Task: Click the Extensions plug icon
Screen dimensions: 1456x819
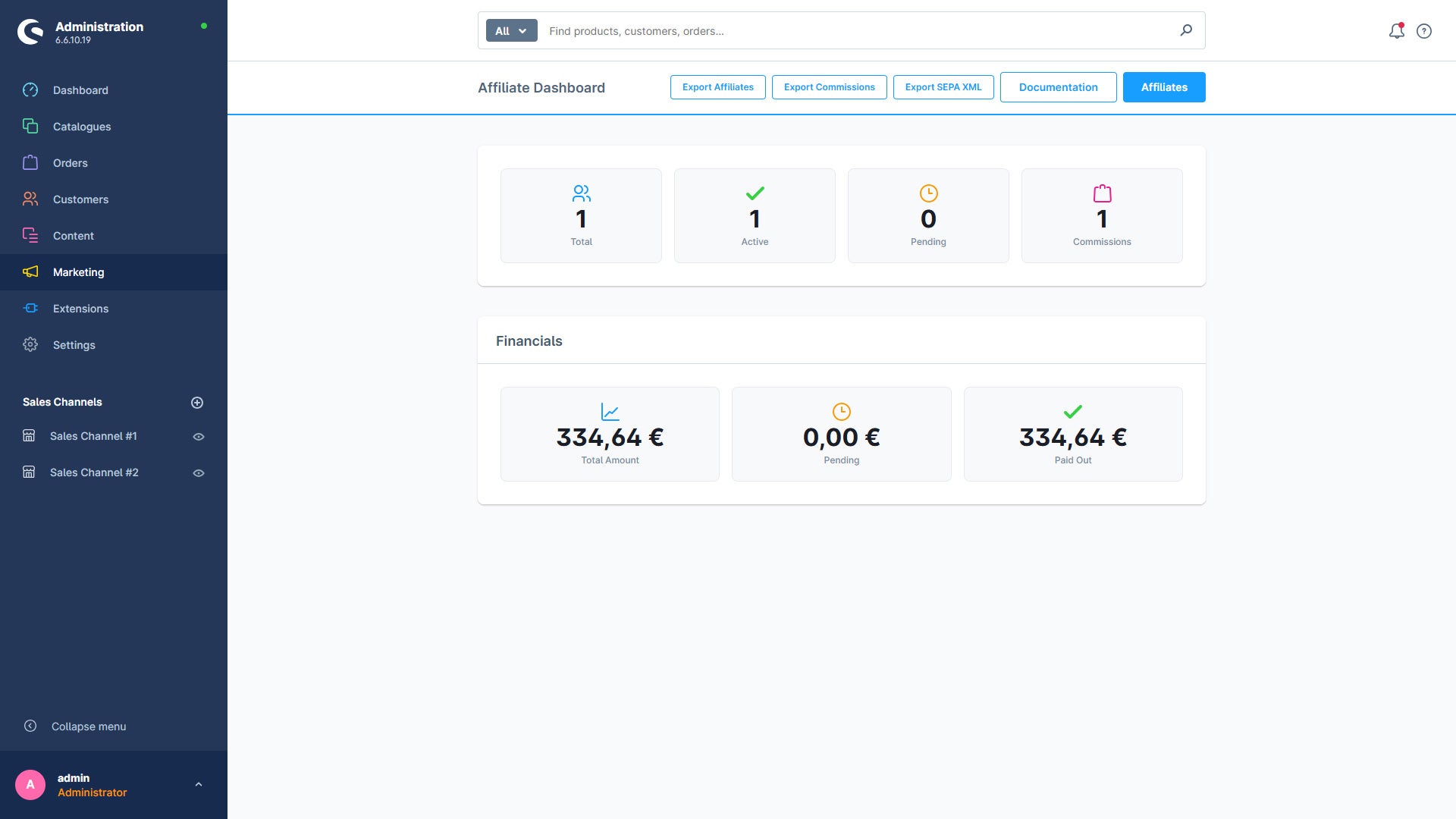Action: [30, 309]
